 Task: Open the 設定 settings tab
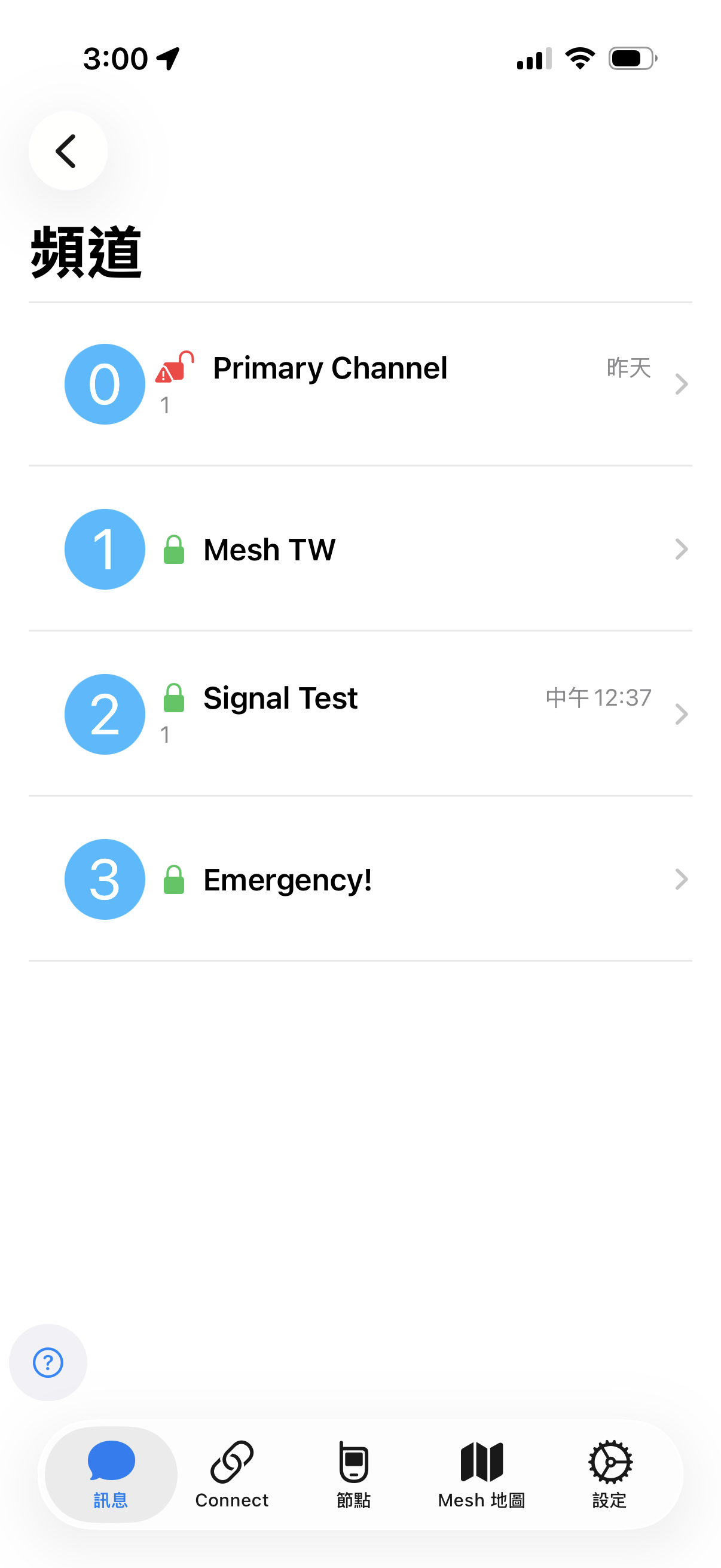(x=610, y=1474)
